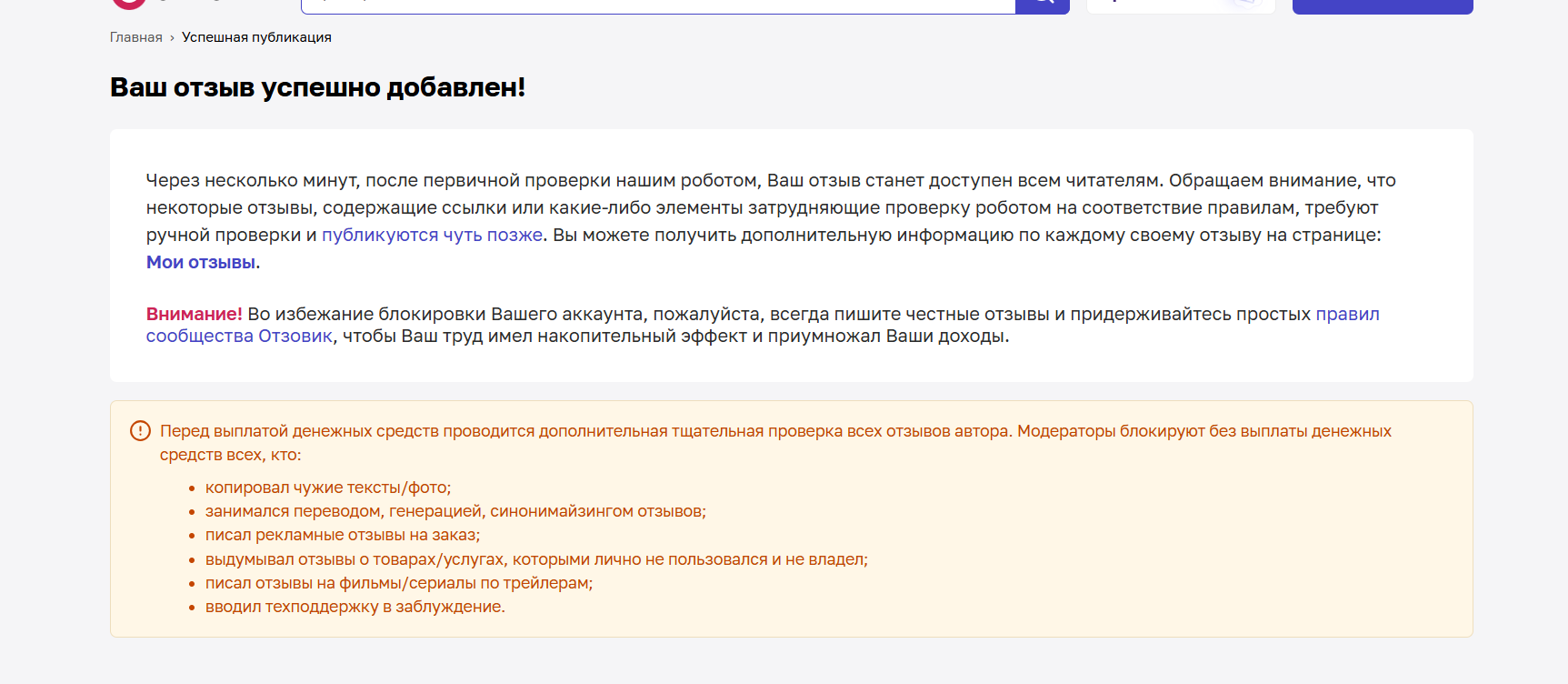
Task: Click the Успешная публикация breadcrumb text
Action: pos(256,37)
